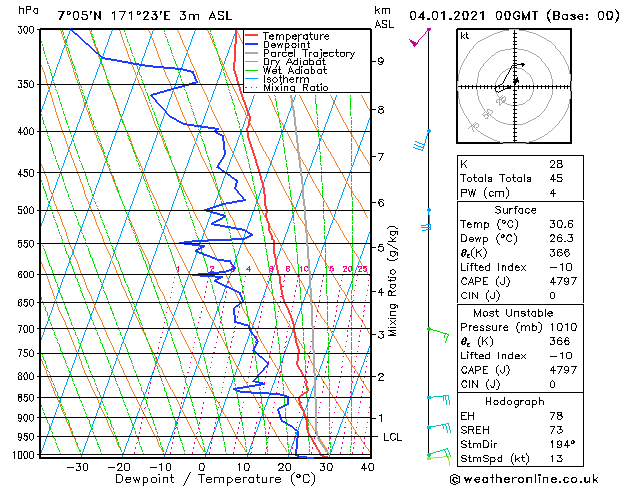Click the blue Dewpoint legend line sample
Image resolution: width=629 pixels, height=486 pixels.
[252, 45]
